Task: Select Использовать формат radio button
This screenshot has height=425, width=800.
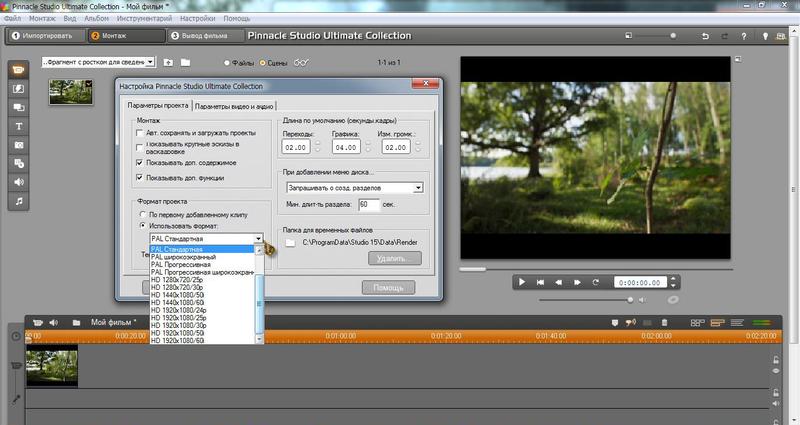Action: coord(143,225)
